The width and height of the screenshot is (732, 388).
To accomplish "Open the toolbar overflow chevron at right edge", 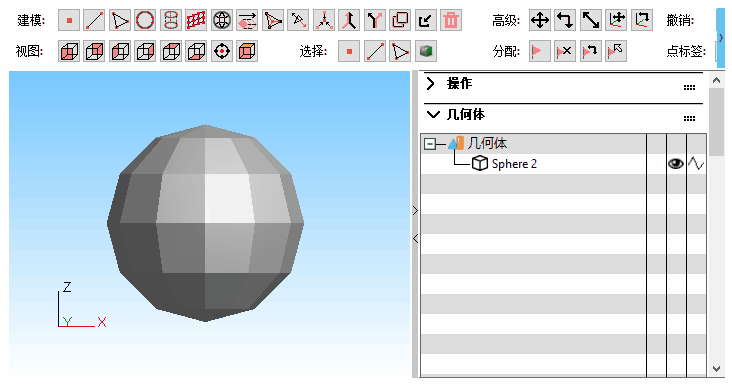I will (x=721, y=37).
